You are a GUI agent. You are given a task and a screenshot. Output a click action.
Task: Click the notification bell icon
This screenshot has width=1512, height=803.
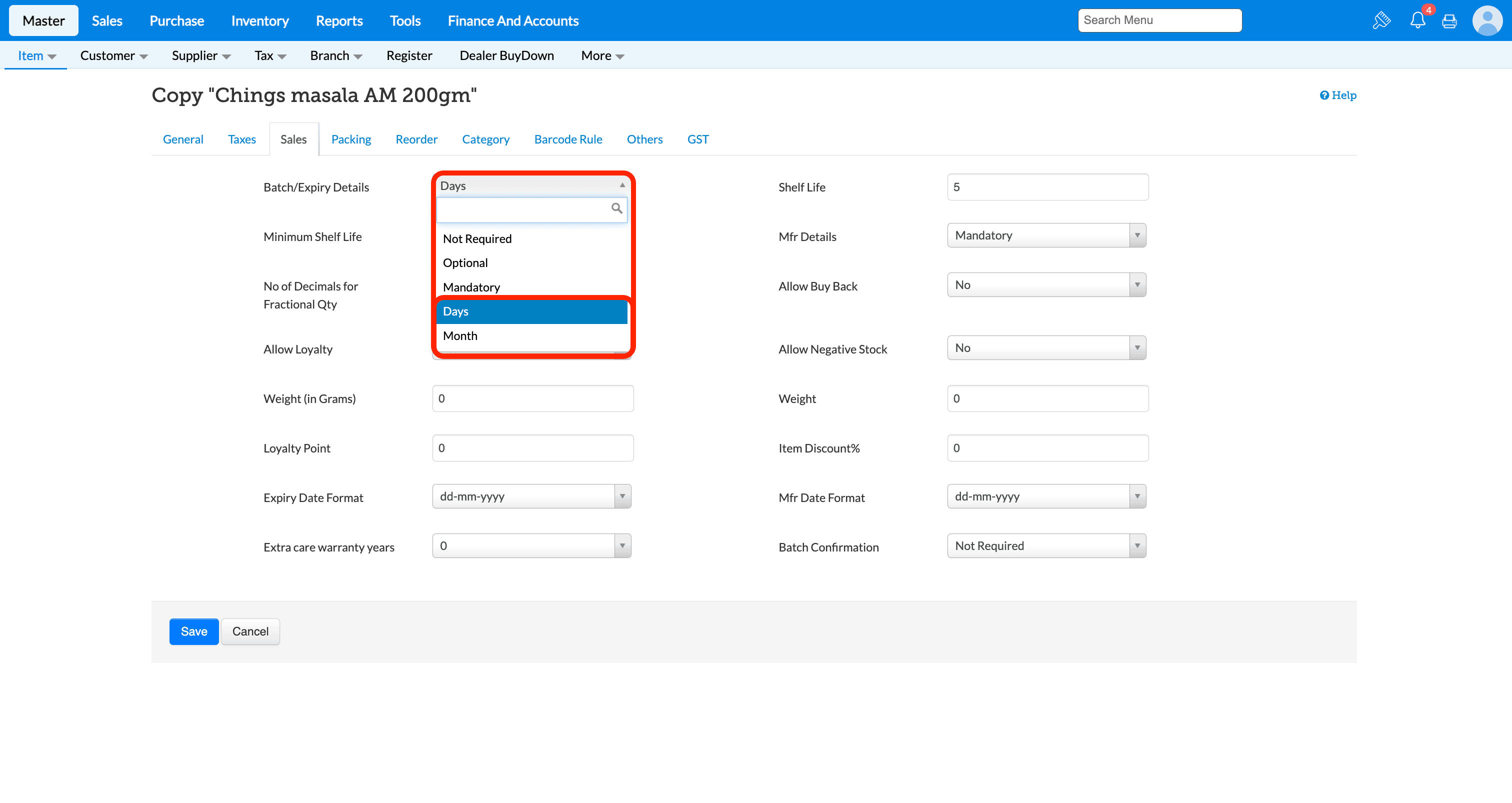(1417, 21)
